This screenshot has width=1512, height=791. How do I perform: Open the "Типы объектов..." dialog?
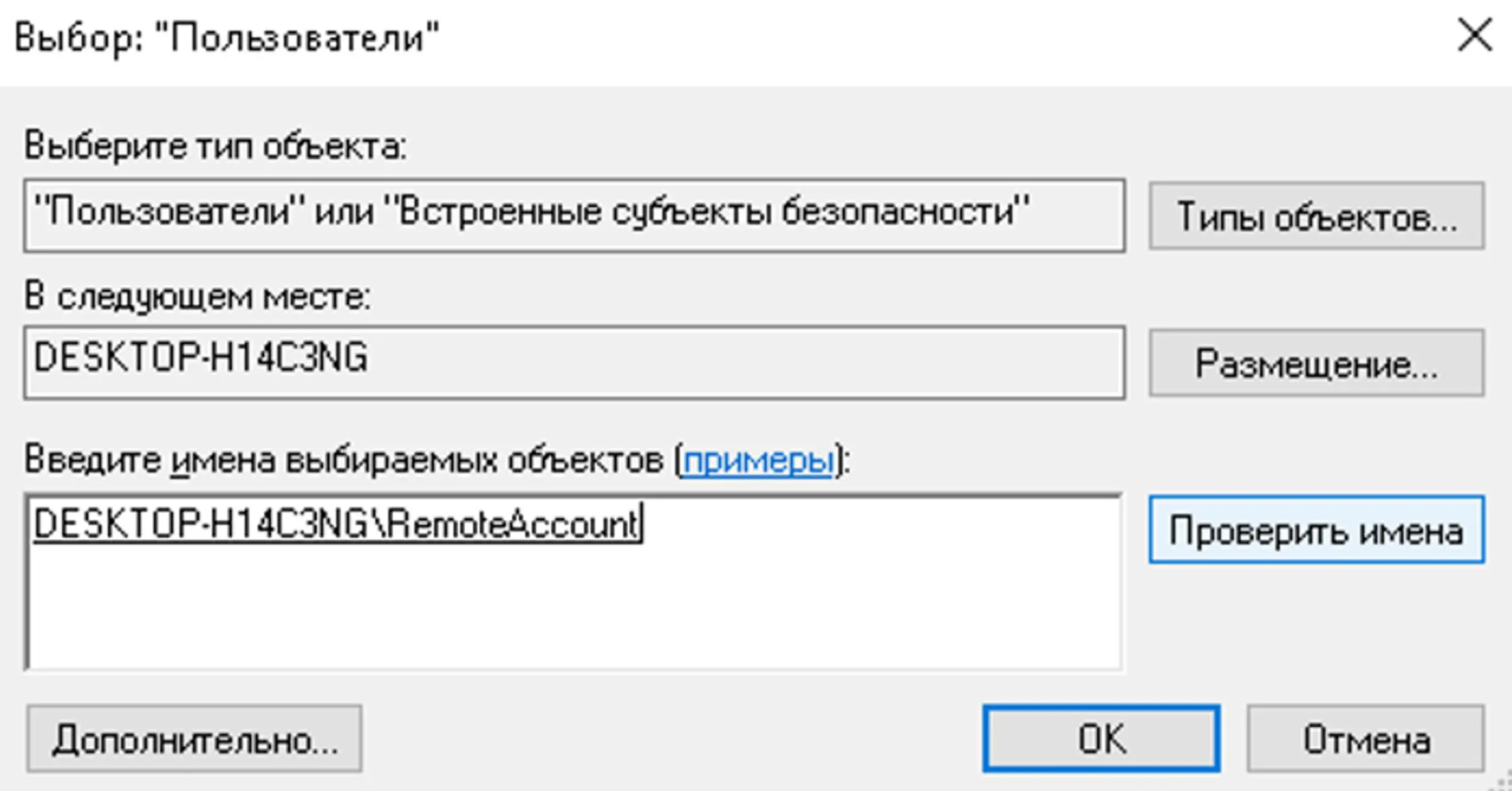1316,216
